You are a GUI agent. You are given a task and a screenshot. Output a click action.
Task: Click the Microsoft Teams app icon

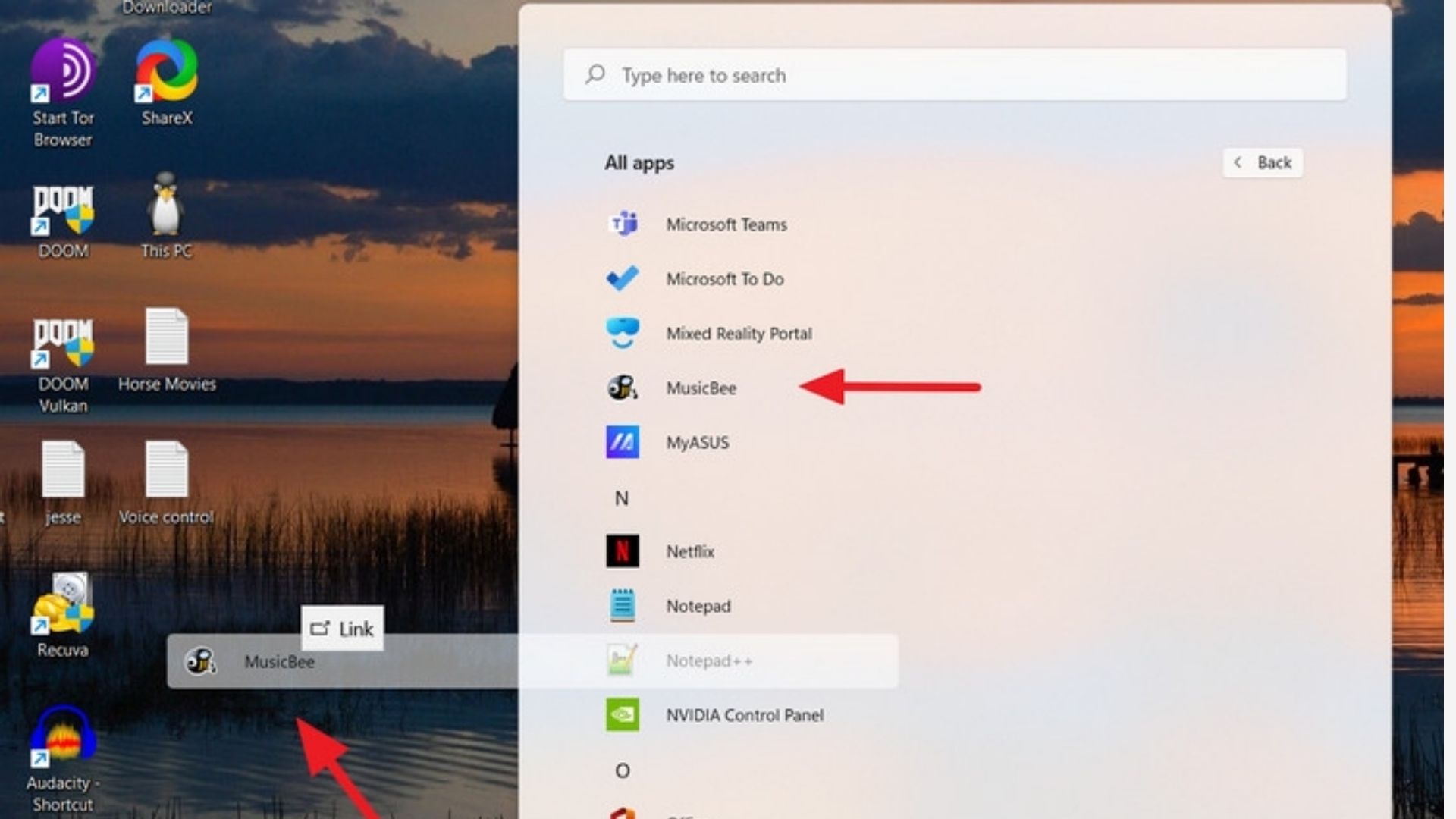623,224
